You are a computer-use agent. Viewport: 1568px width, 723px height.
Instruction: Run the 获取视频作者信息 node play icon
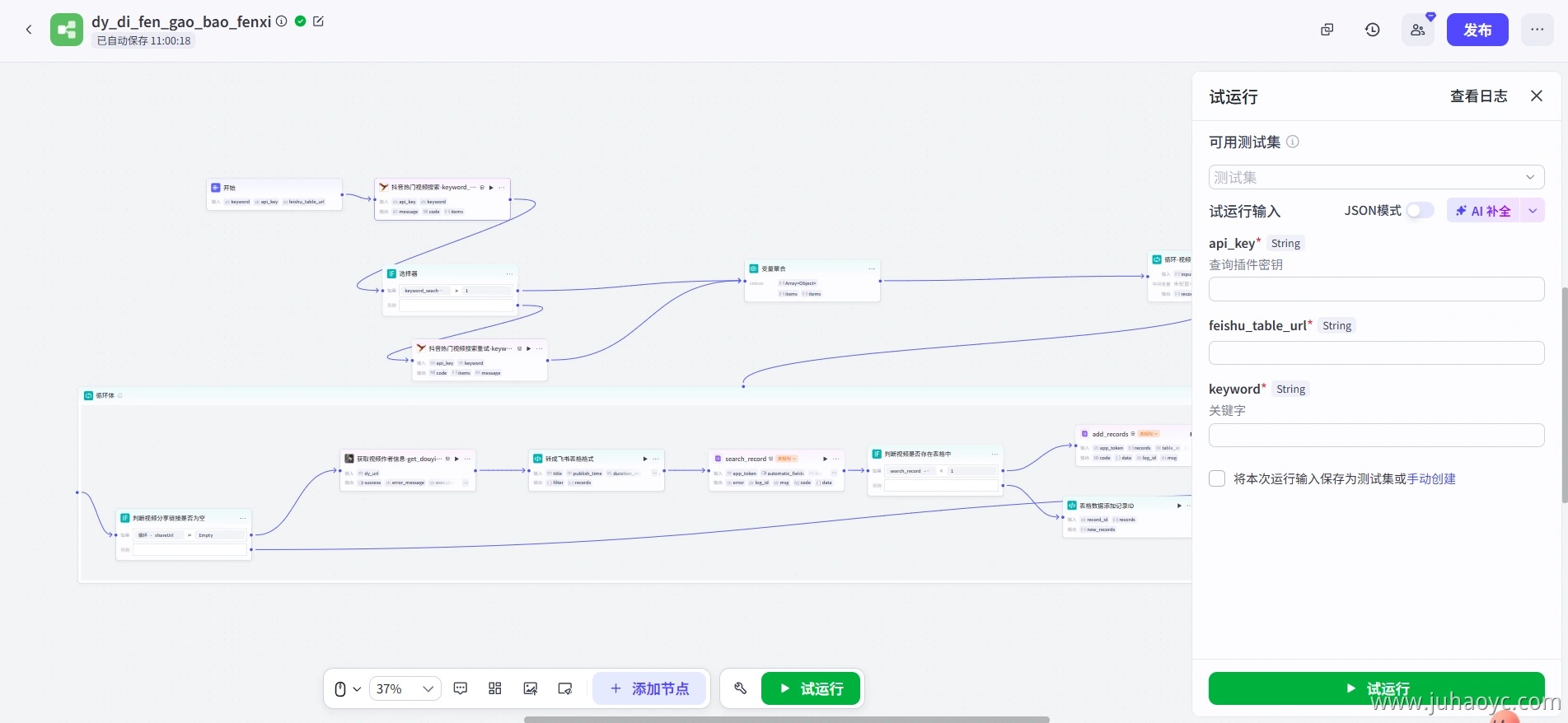click(456, 459)
